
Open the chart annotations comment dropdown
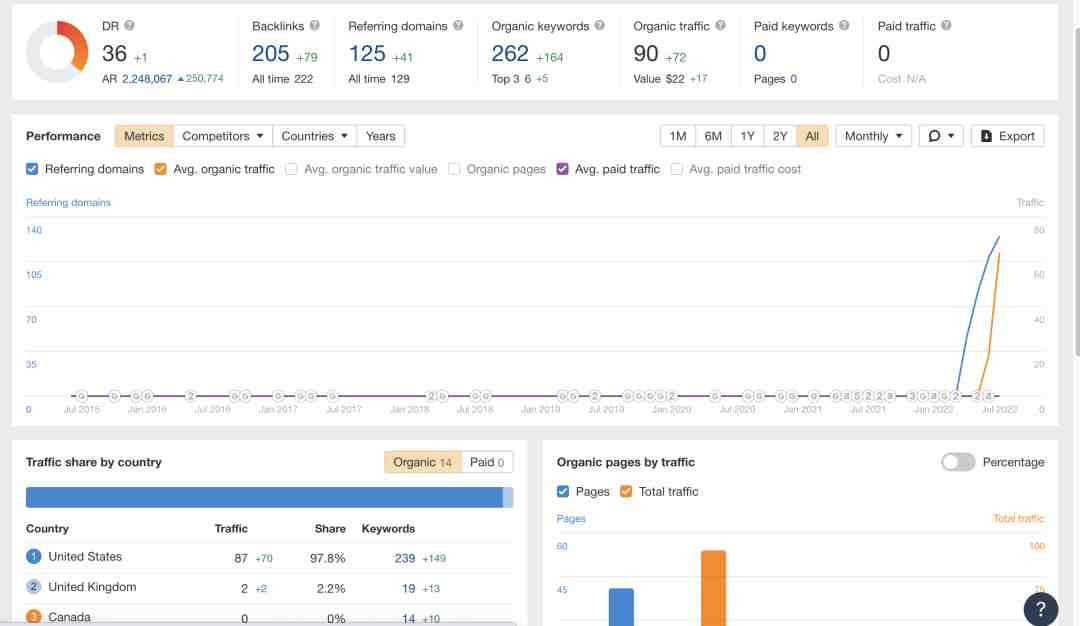tap(941, 136)
